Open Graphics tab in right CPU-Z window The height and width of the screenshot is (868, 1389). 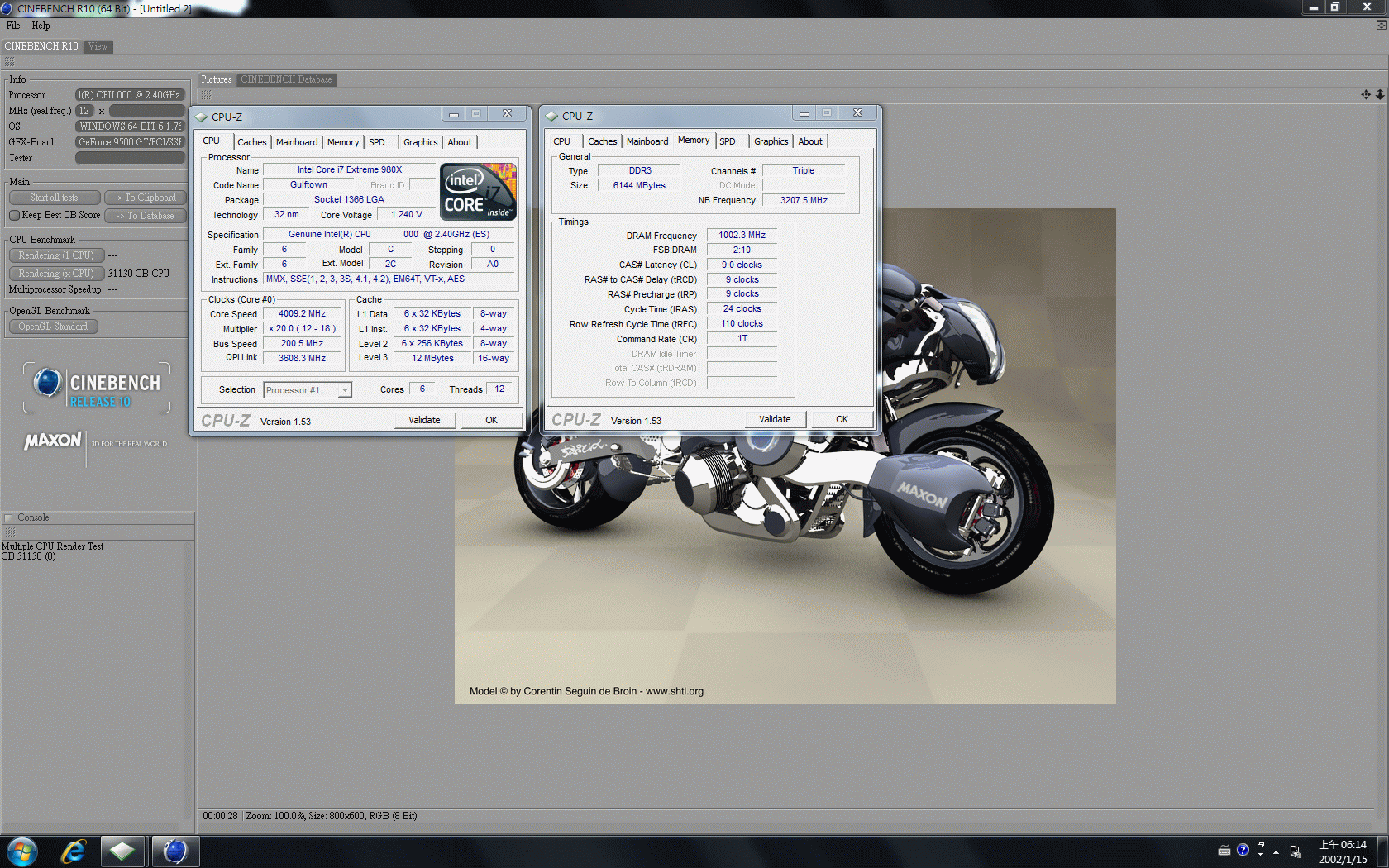771,141
